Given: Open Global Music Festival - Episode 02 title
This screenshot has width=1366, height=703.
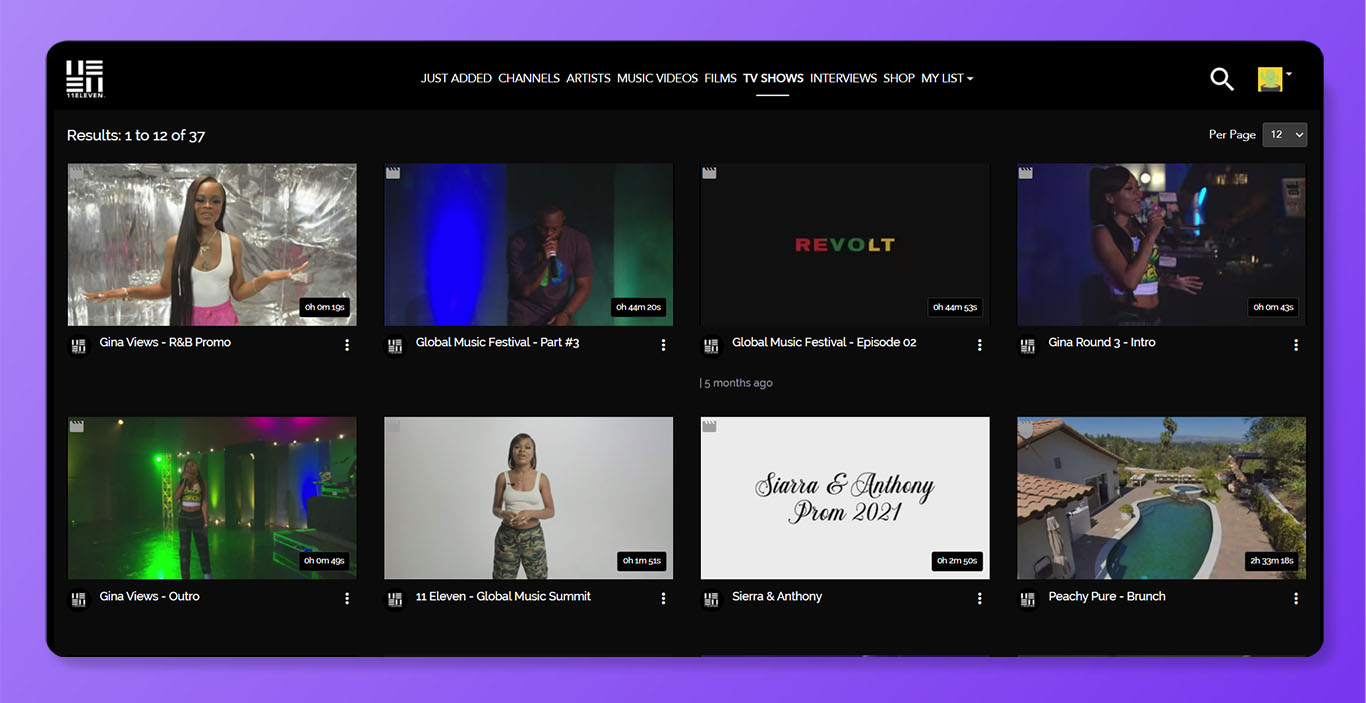Looking at the screenshot, I should [824, 342].
